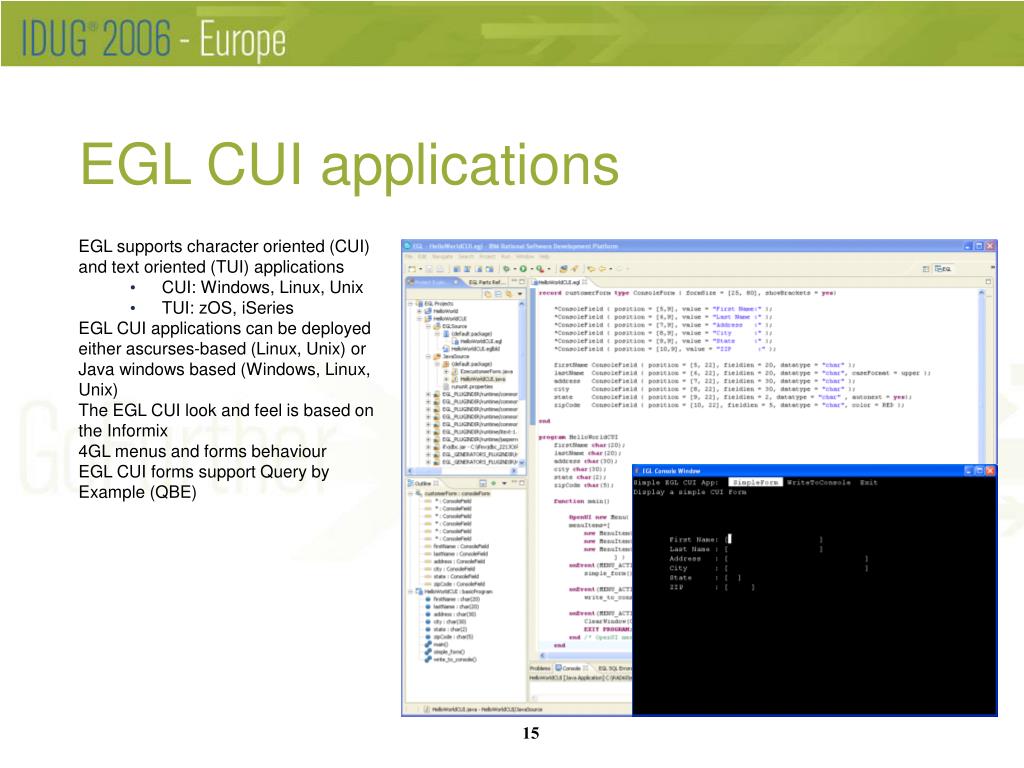Click the Address field in console form
This screenshot has width=1024, height=768.
point(796,559)
